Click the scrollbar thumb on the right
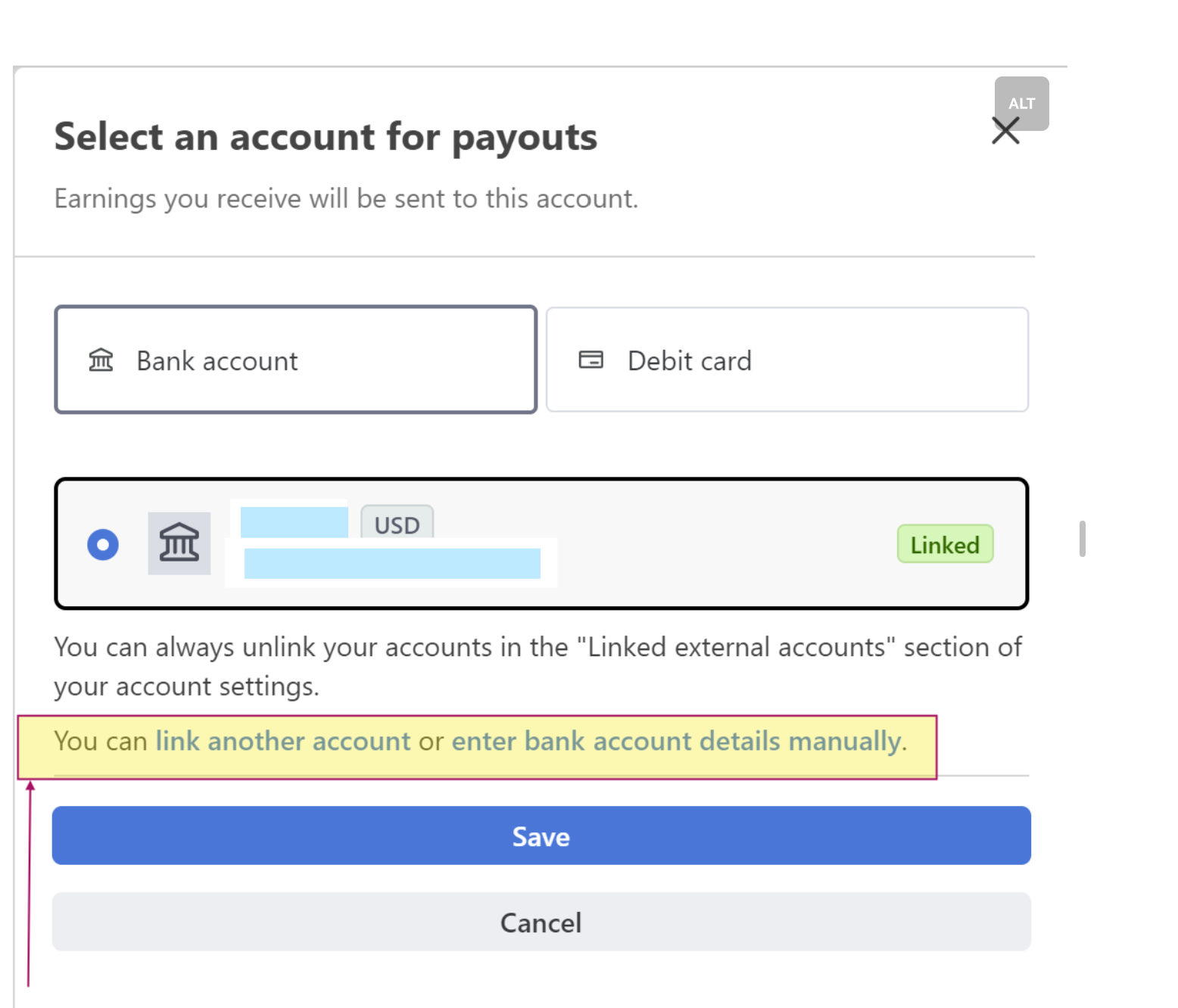 [x=1083, y=539]
